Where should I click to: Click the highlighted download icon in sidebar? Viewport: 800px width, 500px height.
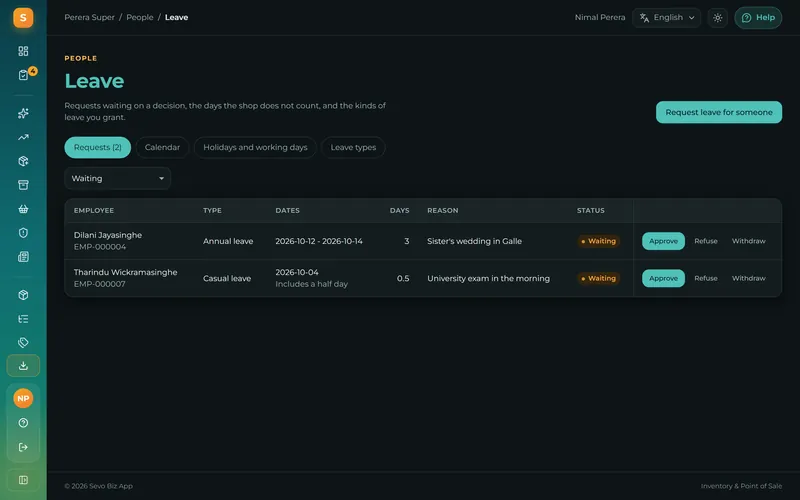coord(23,366)
